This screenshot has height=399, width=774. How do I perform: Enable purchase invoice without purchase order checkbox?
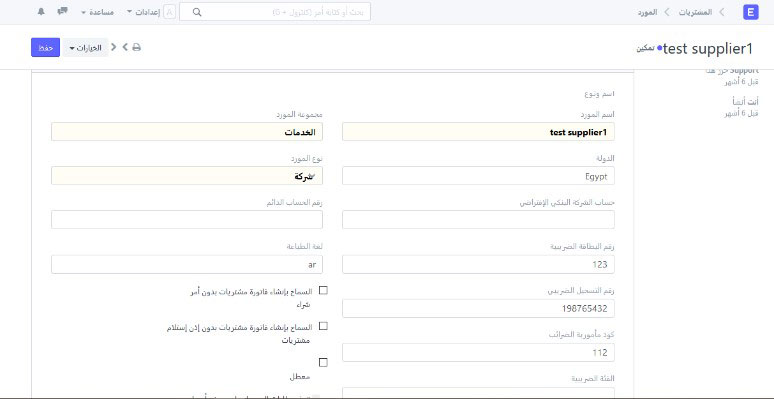[x=323, y=290]
